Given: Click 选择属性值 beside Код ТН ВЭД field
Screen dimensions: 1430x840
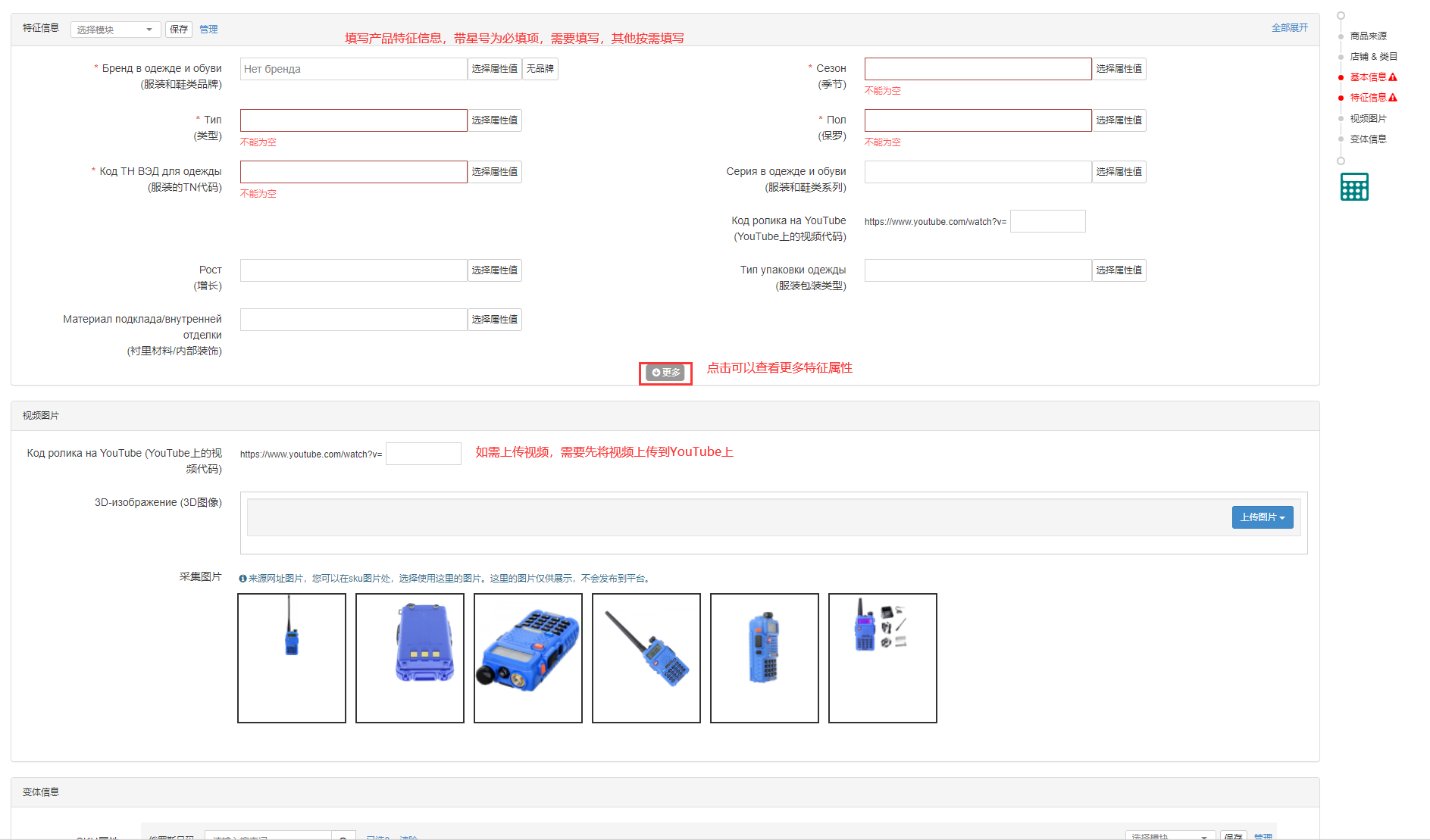Looking at the screenshot, I should (494, 172).
